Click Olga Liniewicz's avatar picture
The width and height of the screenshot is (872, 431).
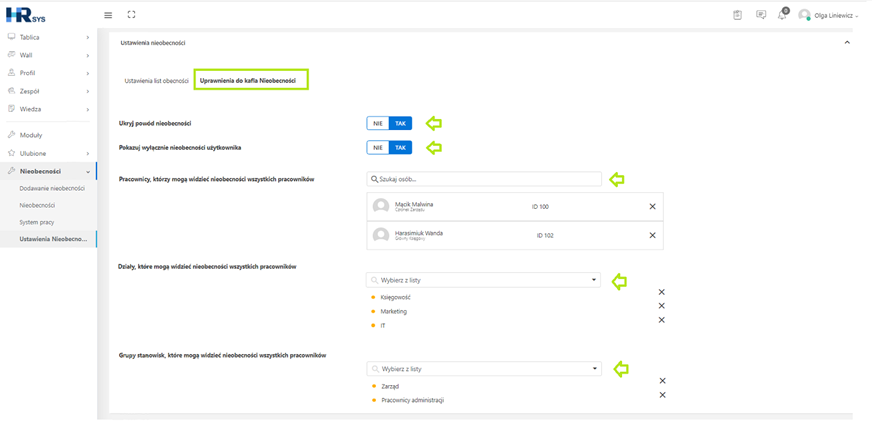pos(804,15)
